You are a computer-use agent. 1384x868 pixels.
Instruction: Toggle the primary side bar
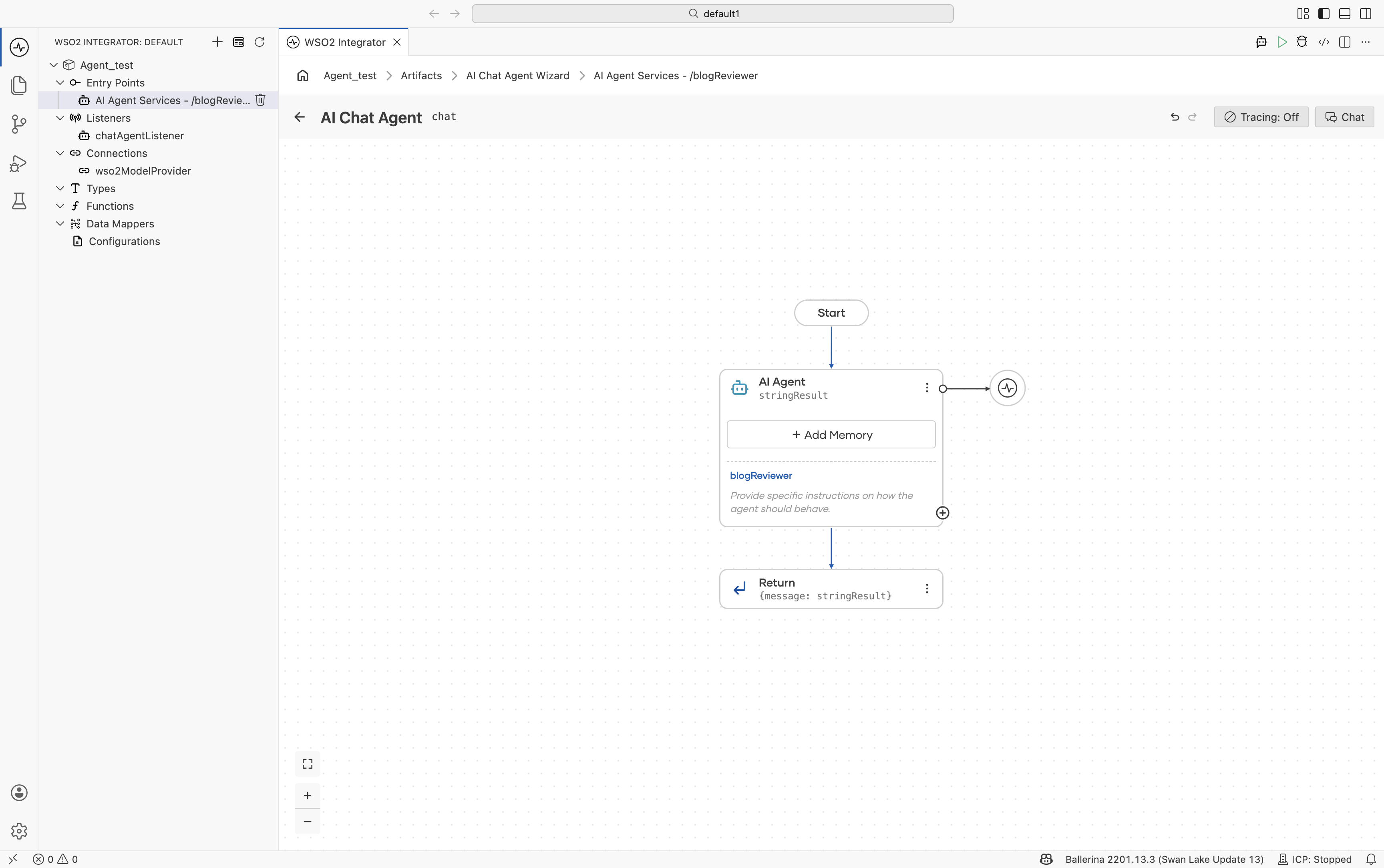coord(1324,14)
